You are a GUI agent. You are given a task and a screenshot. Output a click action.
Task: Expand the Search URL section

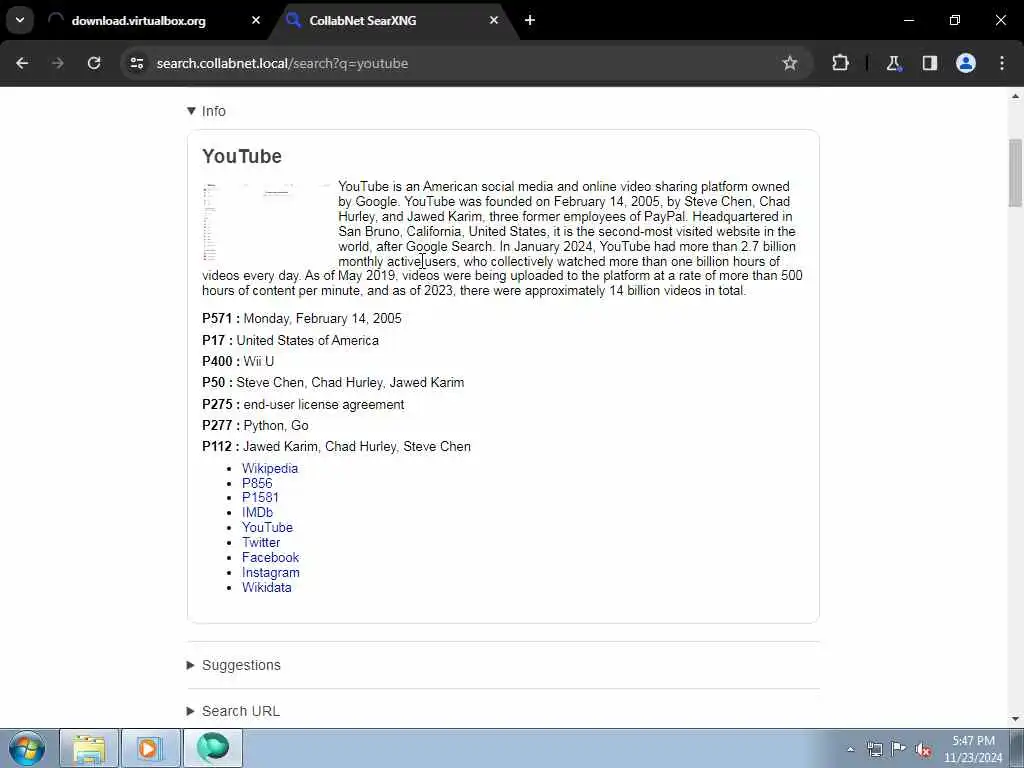[x=233, y=711]
